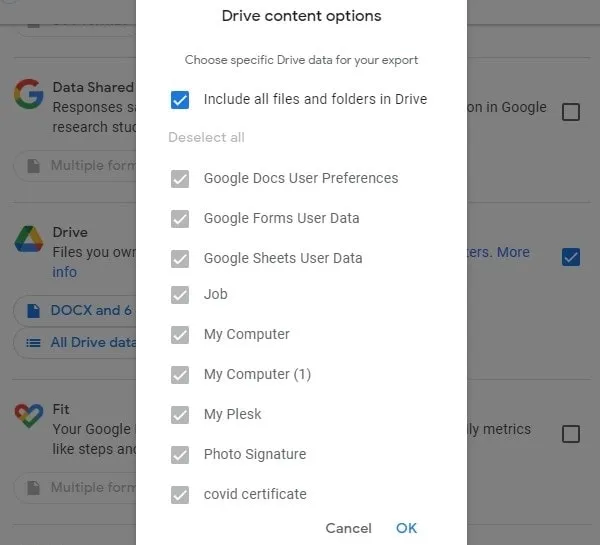Select the 'Google Forms User Data' label
Screen dimensions: 600x545
pos(281,218)
